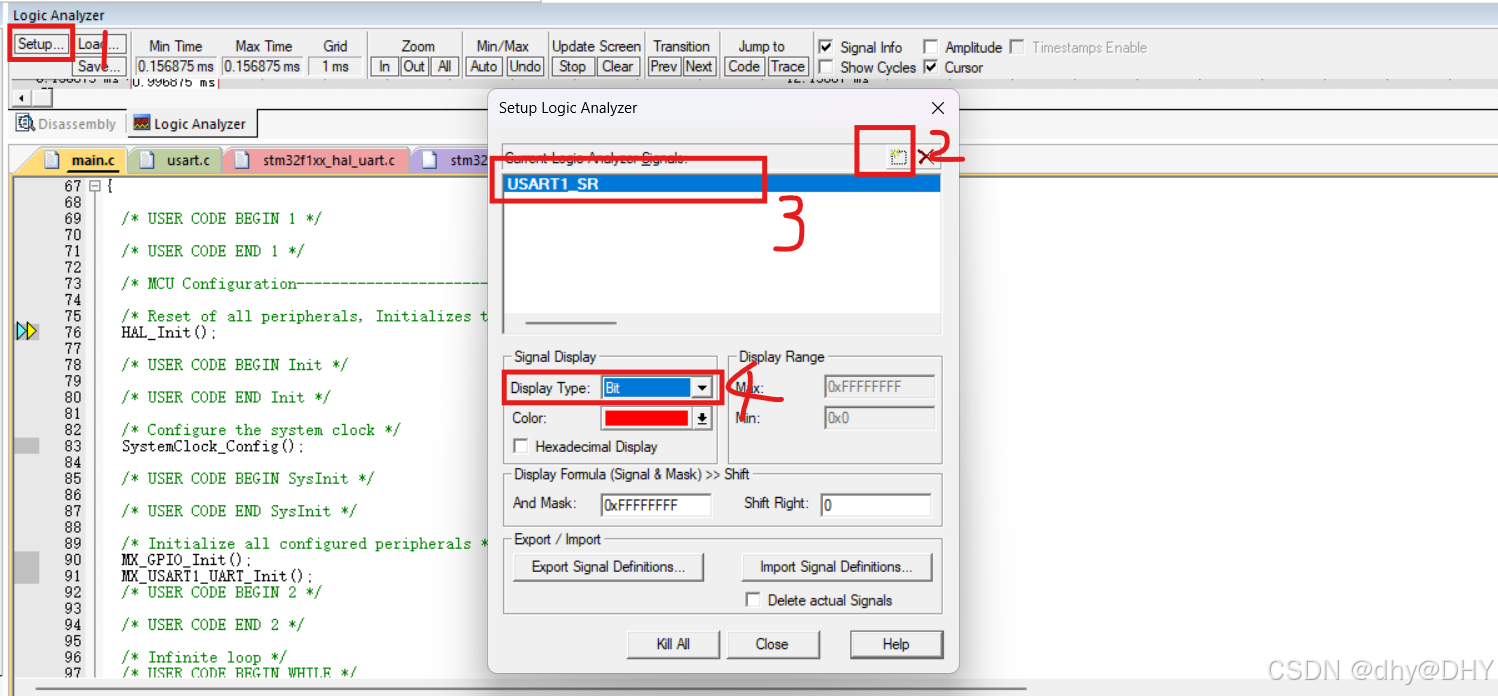Check the Delete actual Signals option
Viewport: 1498px width, 696px height.
point(753,600)
